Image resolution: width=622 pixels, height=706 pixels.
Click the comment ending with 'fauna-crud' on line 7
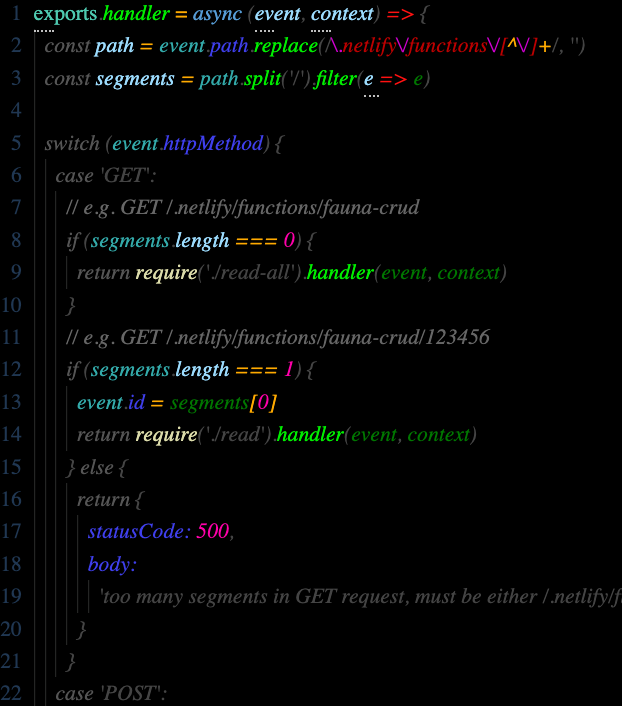coord(242,208)
